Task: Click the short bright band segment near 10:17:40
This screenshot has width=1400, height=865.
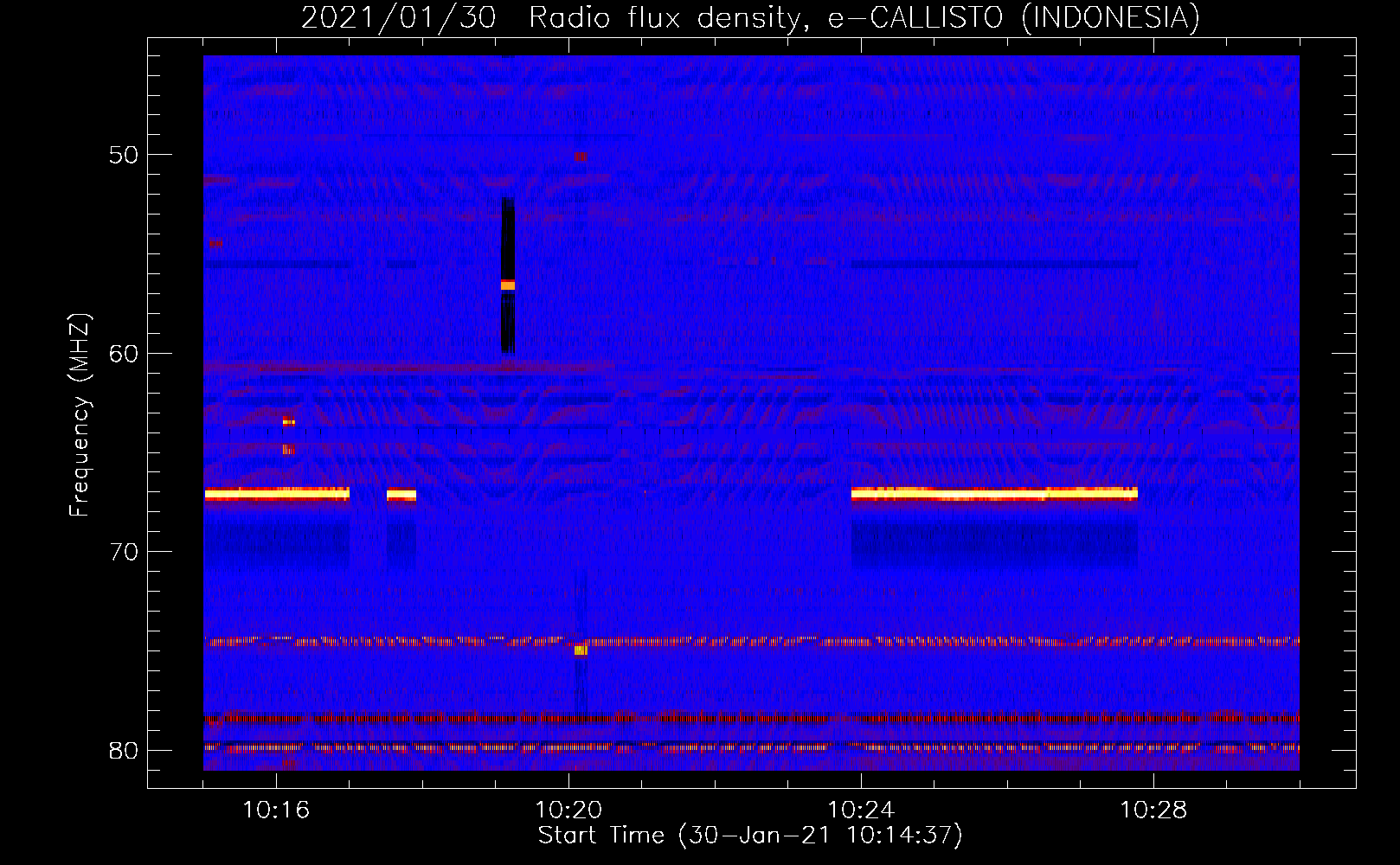Action: 401,495
